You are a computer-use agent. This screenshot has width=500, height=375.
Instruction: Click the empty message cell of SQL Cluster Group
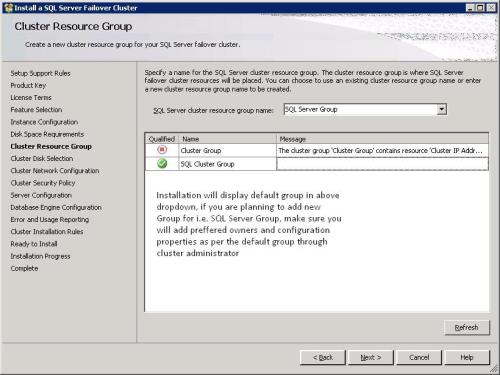pyautogui.click(x=382, y=164)
